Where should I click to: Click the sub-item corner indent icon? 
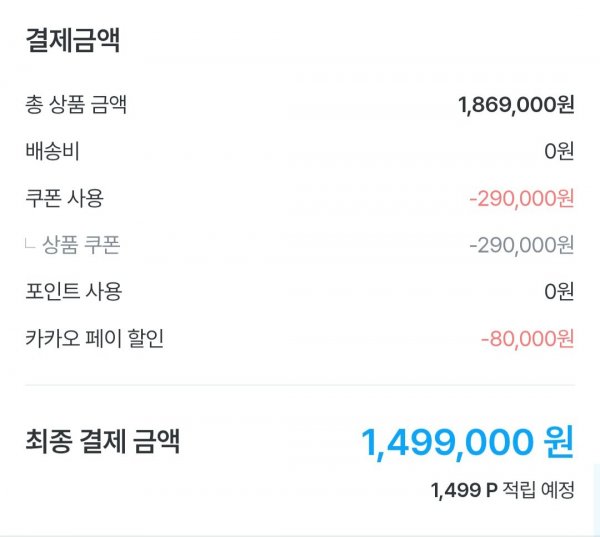pos(30,243)
